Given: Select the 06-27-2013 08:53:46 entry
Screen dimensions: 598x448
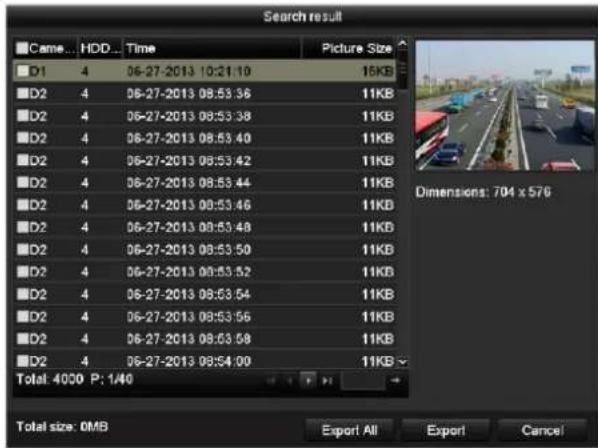Looking at the screenshot, I should [204, 205].
